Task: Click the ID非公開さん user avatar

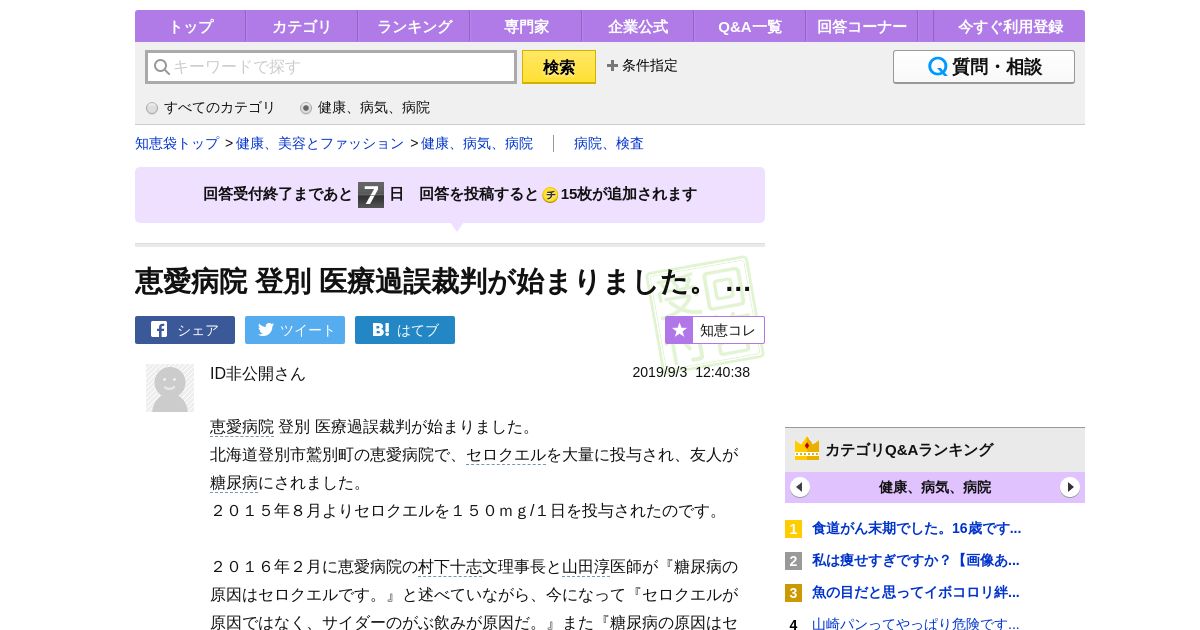Action: click(170, 388)
